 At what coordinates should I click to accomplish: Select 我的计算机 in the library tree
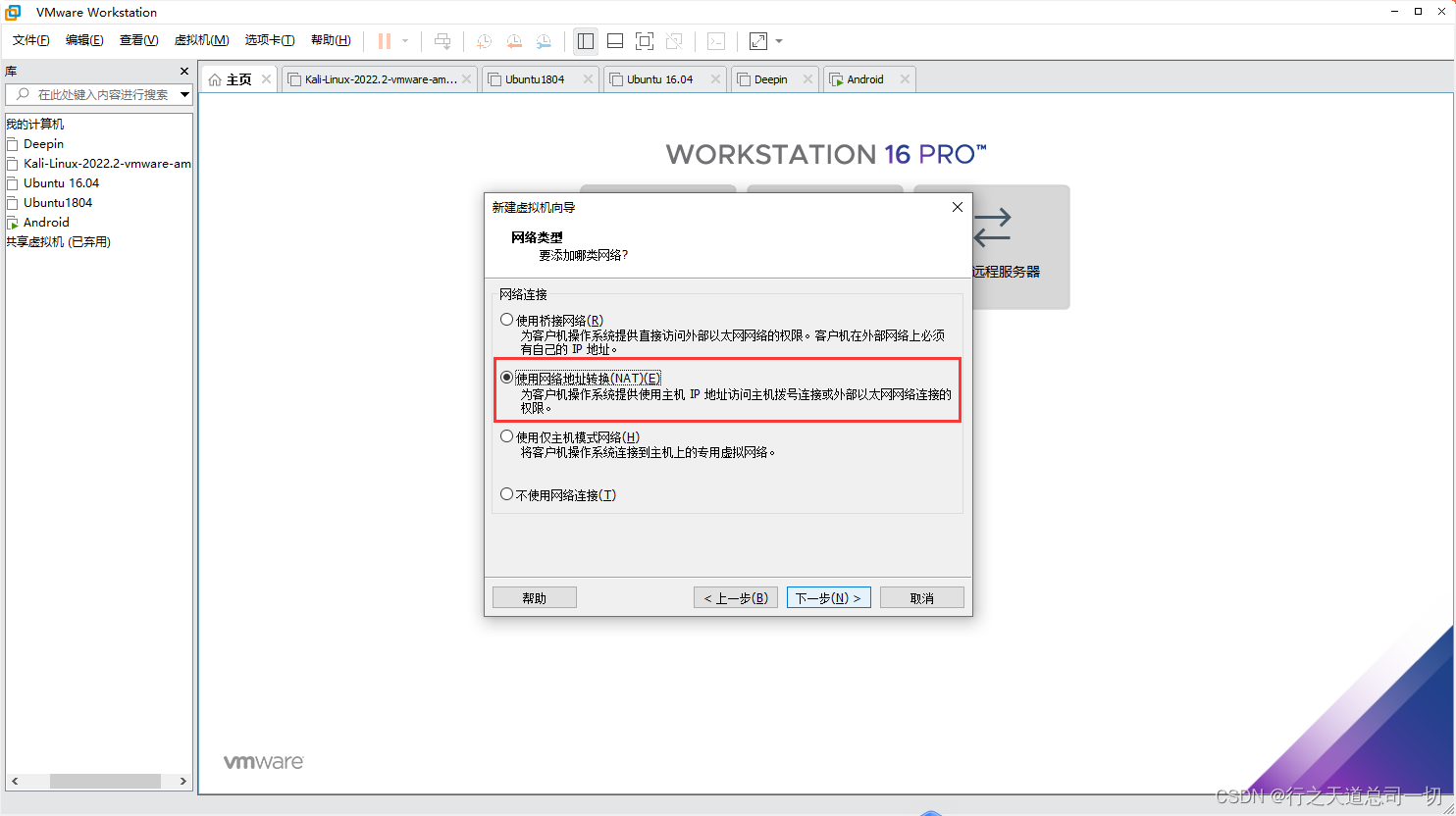(35, 125)
